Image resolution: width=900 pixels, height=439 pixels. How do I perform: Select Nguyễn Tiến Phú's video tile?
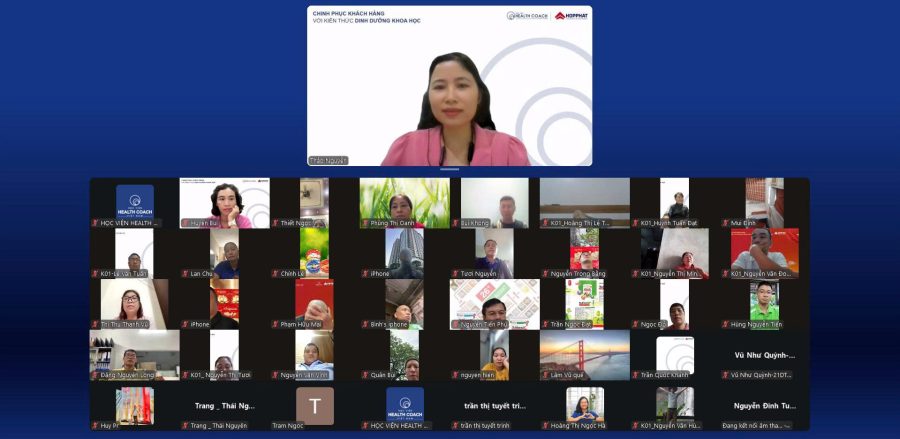click(x=494, y=303)
